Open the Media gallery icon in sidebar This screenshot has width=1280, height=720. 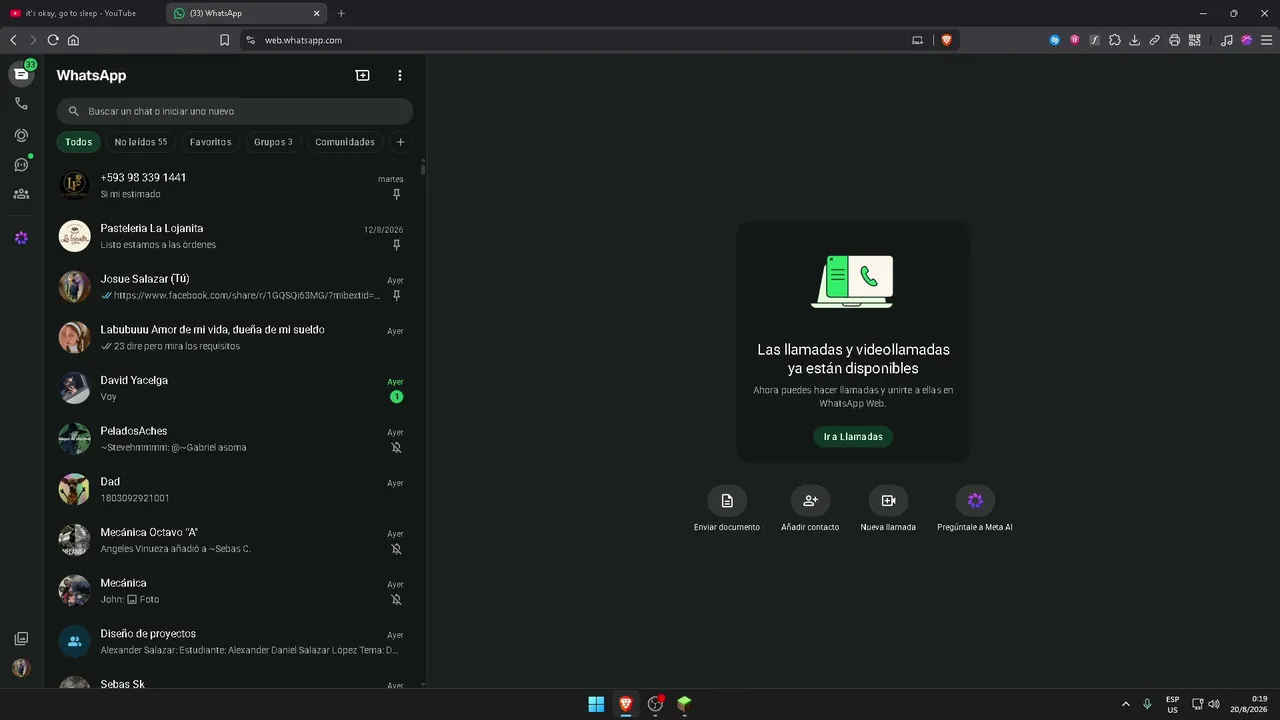pyautogui.click(x=21, y=639)
